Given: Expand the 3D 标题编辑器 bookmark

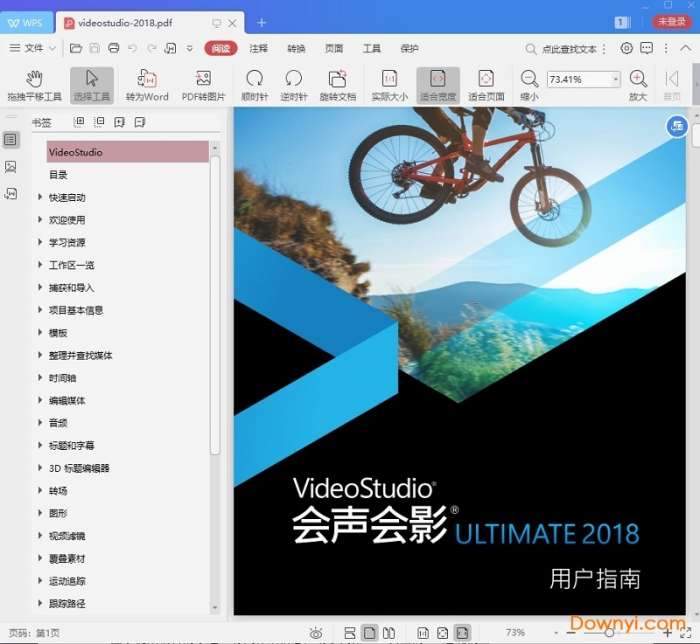Looking at the screenshot, I should click(40, 468).
